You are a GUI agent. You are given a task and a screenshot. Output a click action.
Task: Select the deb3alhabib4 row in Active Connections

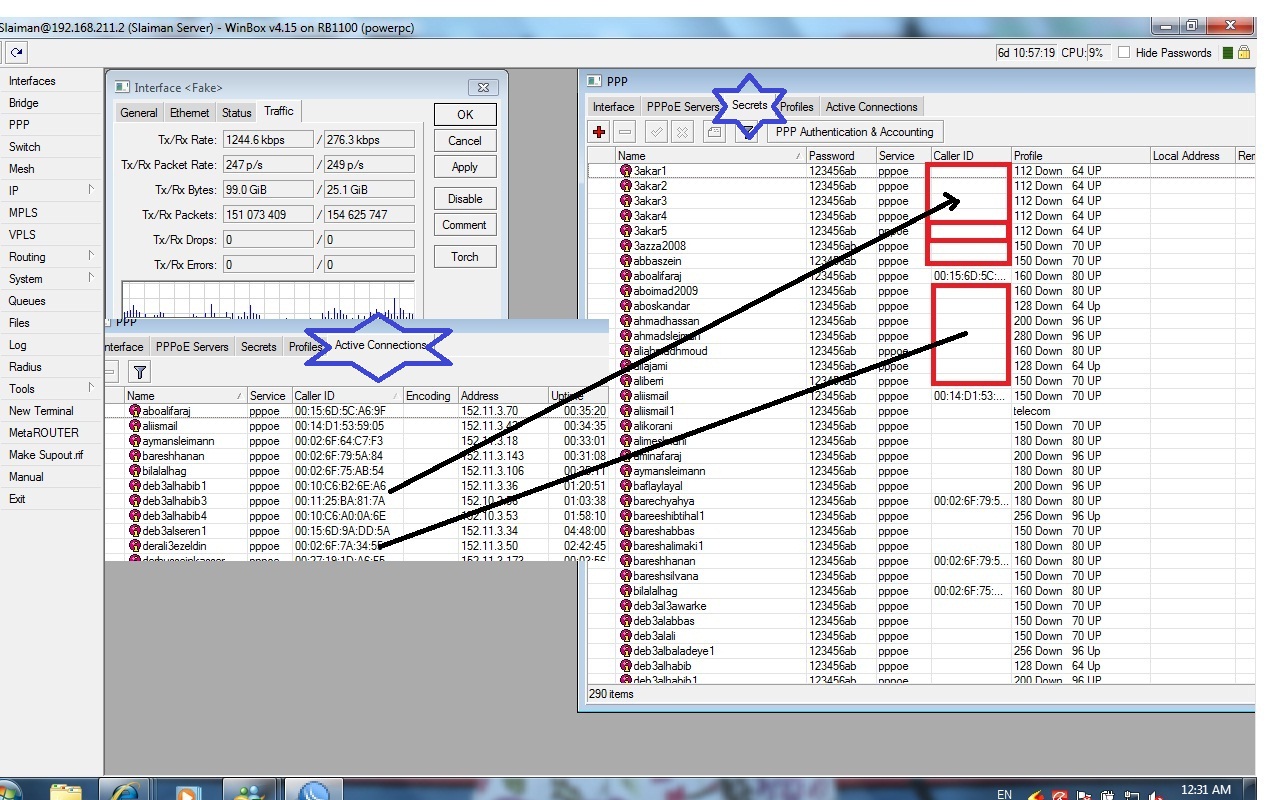point(356,516)
